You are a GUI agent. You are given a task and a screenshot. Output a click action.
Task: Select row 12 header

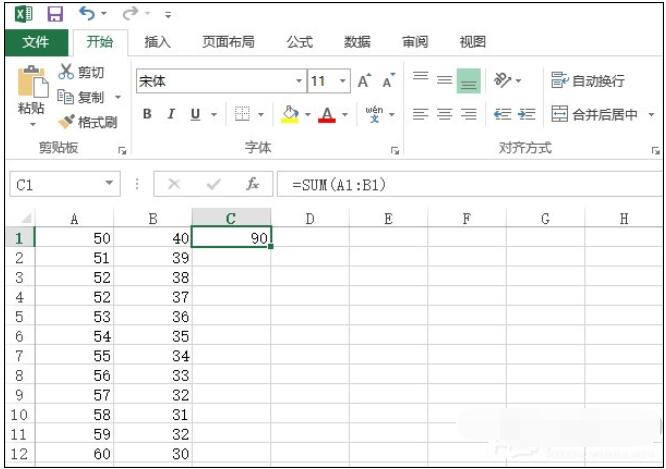pos(20,454)
